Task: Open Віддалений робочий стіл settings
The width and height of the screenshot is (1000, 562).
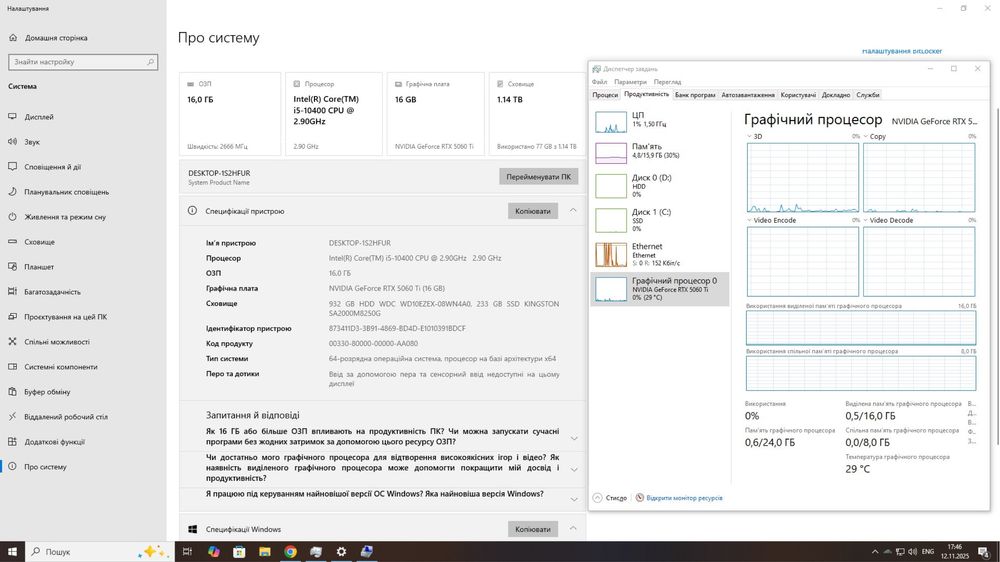Action: pos(66,417)
